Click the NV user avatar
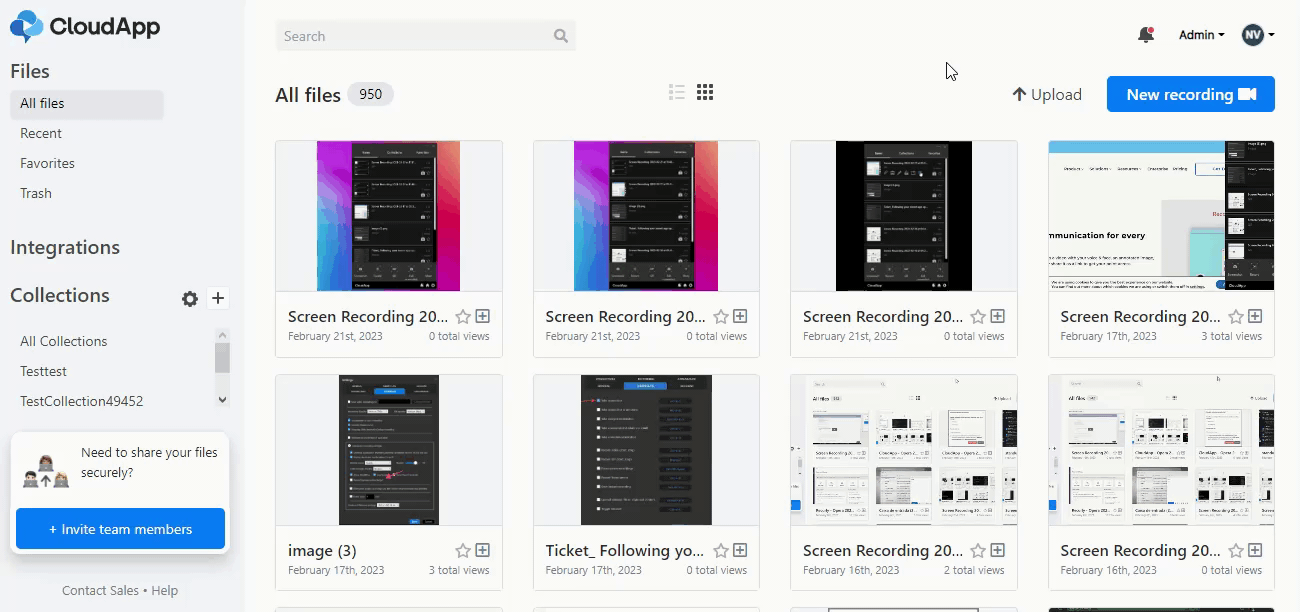This screenshot has height=612, width=1300. click(1253, 35)
